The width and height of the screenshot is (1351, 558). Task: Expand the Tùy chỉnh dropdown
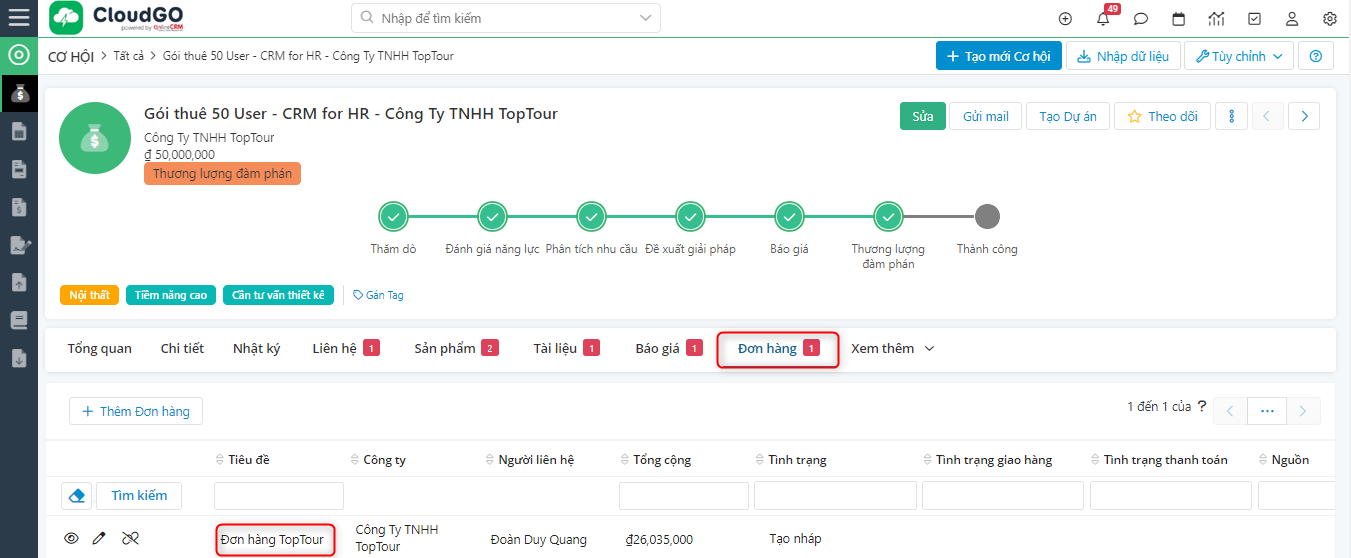pos(1238,56)
